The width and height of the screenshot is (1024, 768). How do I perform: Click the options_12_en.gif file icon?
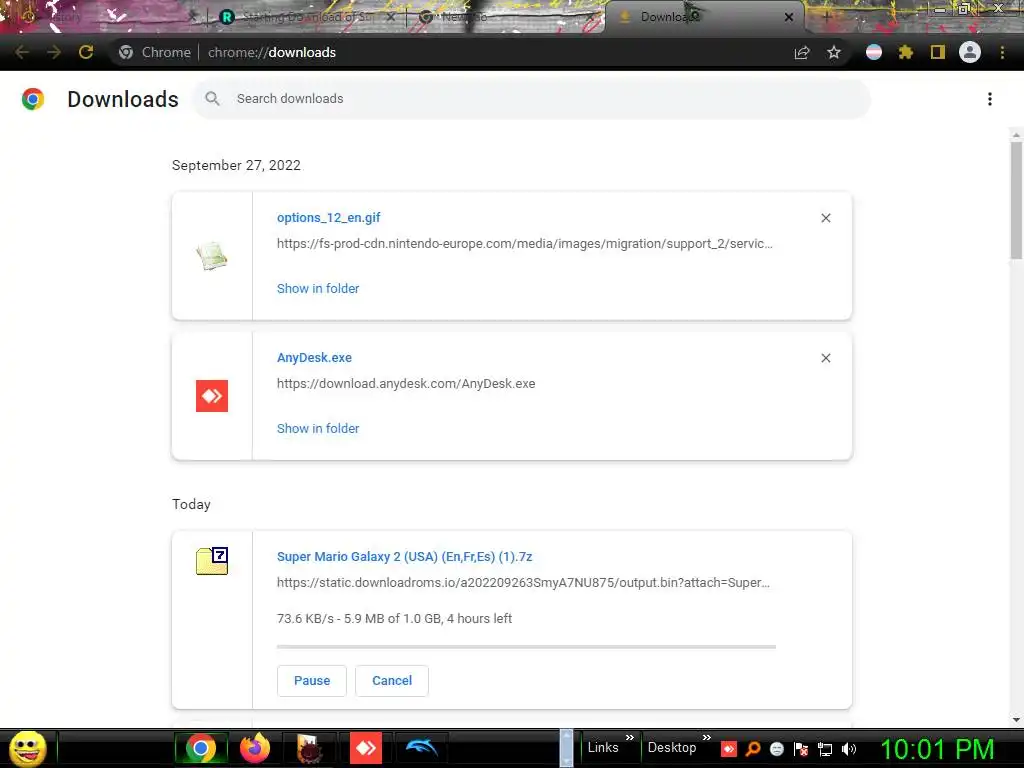tap(212, 255)
